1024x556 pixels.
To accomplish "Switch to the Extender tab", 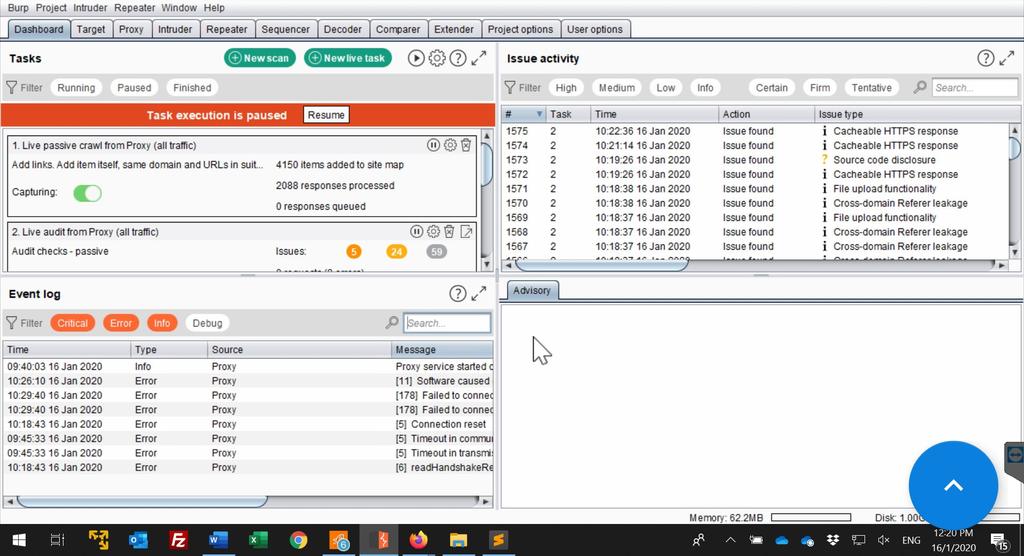I will [x=454, y=29].
